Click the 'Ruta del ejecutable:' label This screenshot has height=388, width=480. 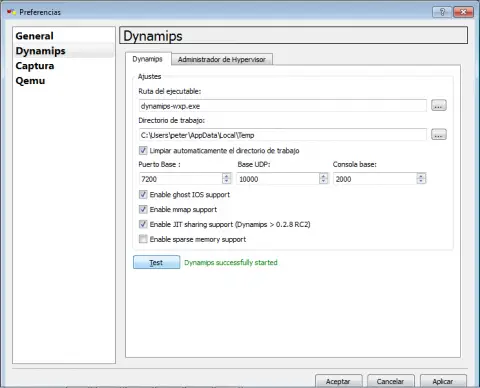170,91
